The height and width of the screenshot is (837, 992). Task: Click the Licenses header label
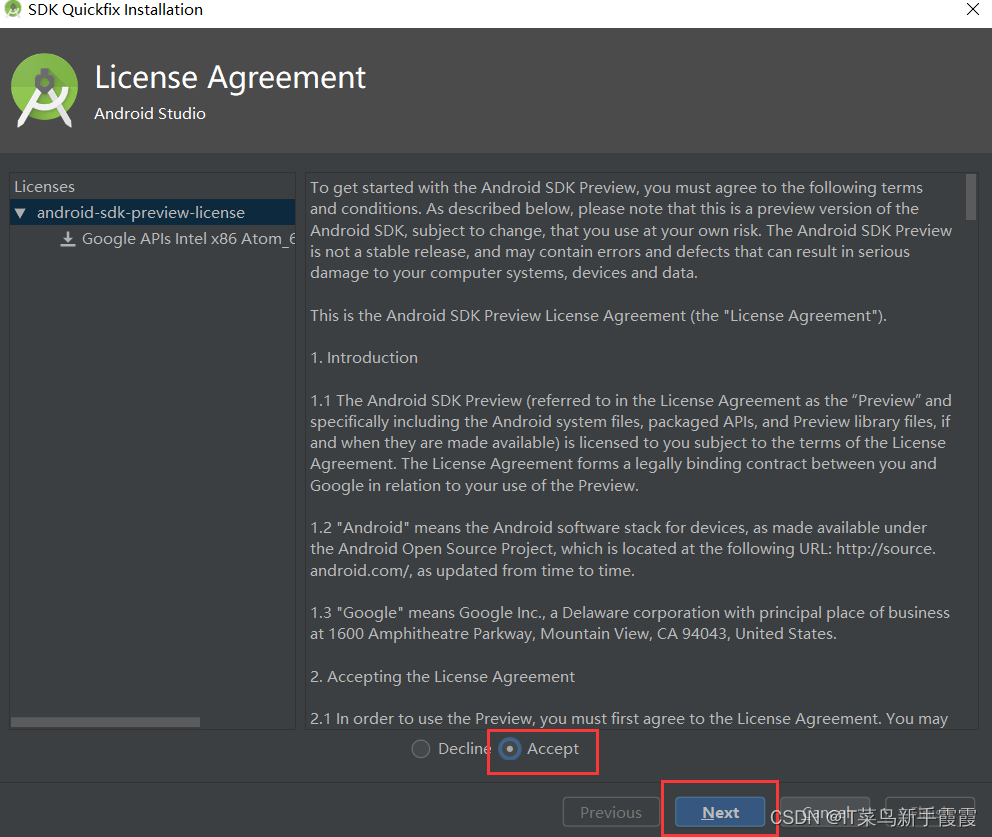(44, 187)
